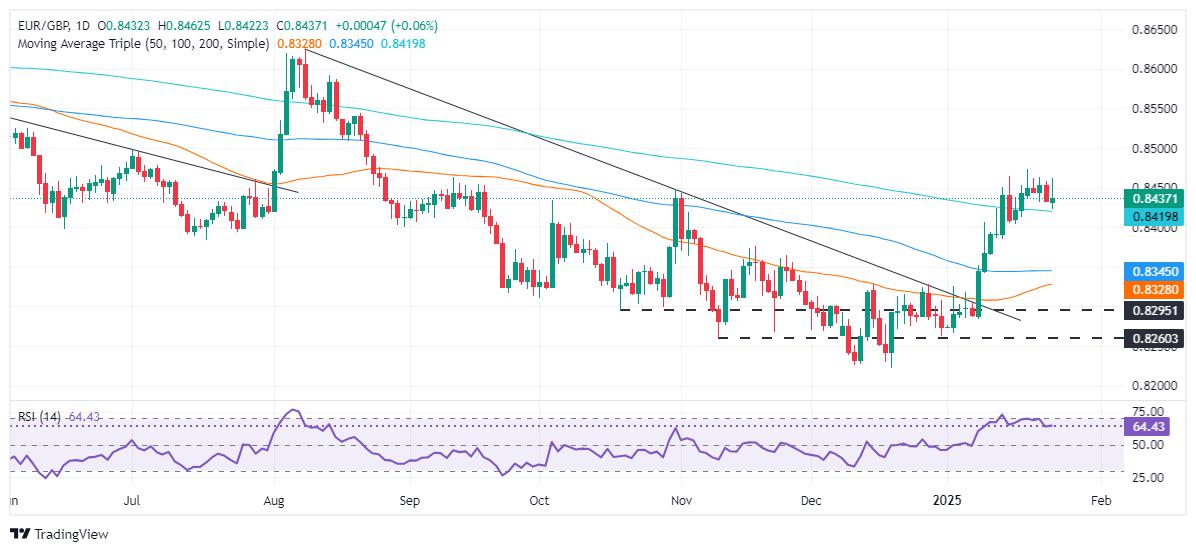Click the 0.82000 price axis label

(x=1153, y=386)
